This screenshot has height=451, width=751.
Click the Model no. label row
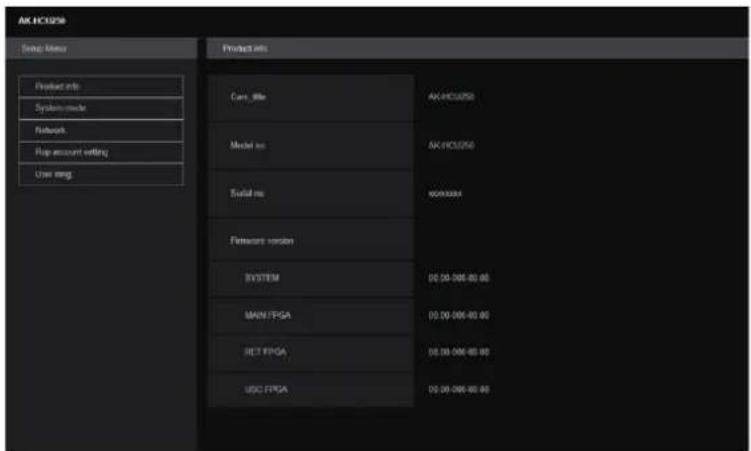311,146
